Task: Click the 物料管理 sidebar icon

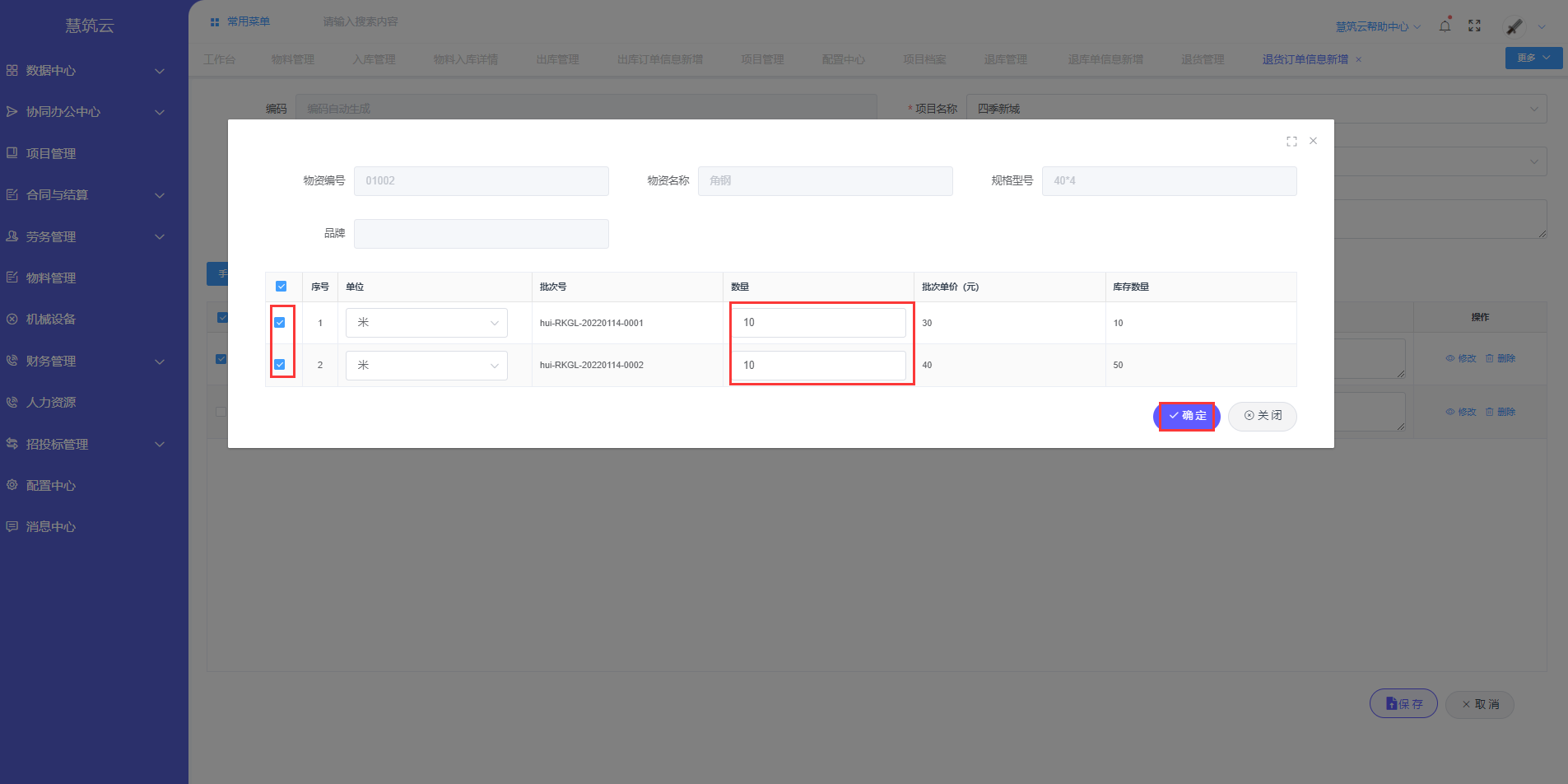Action: (12, 278)
